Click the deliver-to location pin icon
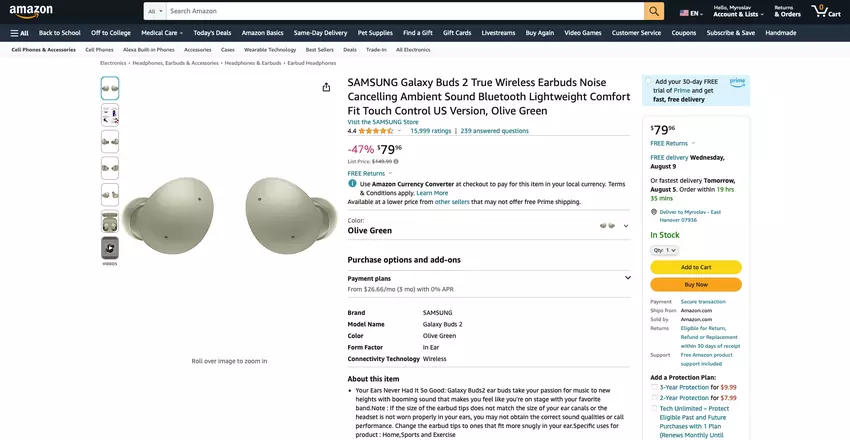 652,211
